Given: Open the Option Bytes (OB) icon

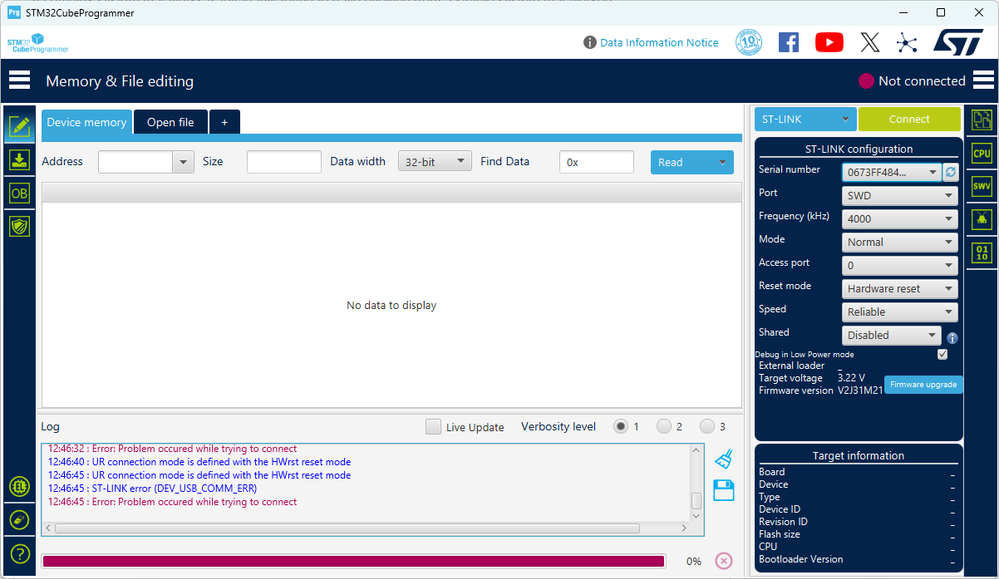Looking at the screenshot, I should tap(19, 193).
